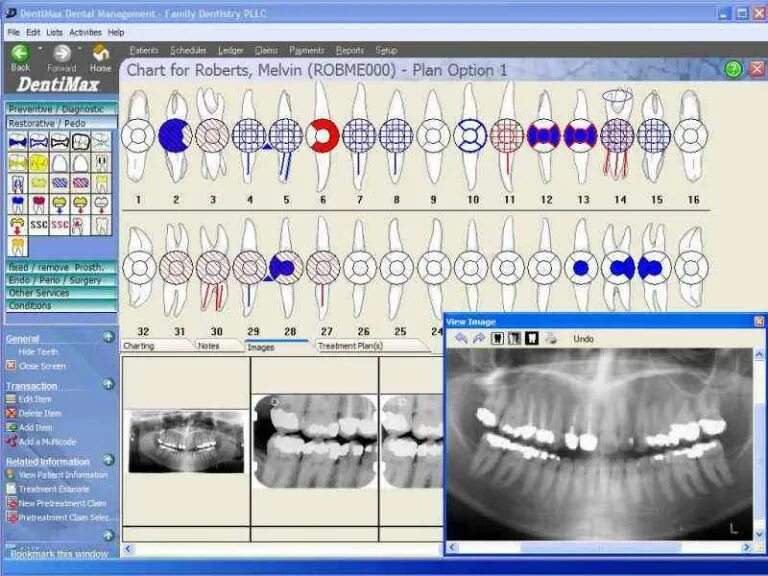Screen dimensions: 768x576
Task: Switch to the Charting tab
Action: (x=156, y=346)
